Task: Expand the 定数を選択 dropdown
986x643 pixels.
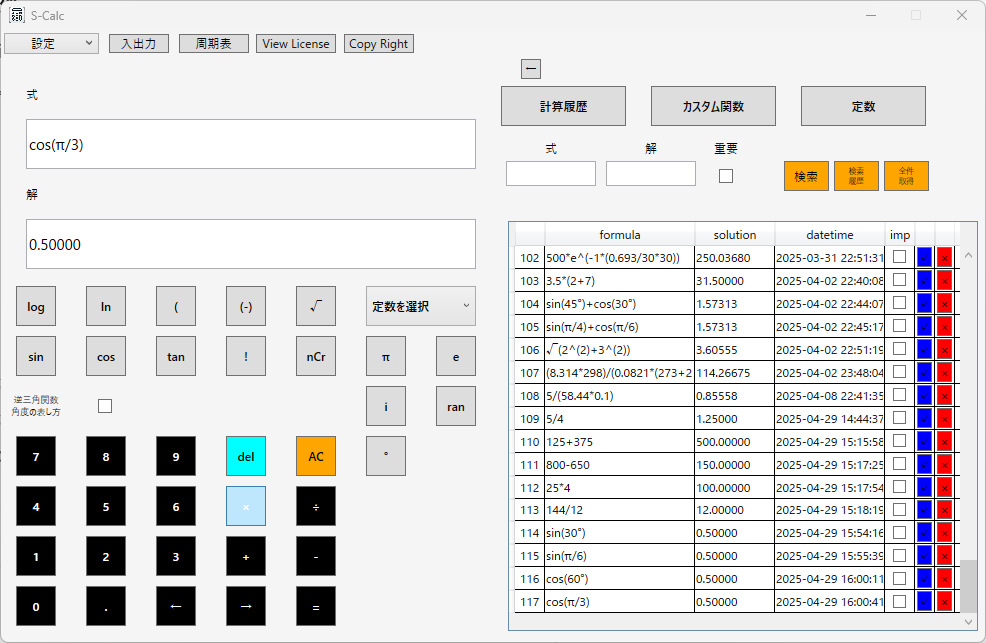Action: pyautogui.click(x=421, y=306)
